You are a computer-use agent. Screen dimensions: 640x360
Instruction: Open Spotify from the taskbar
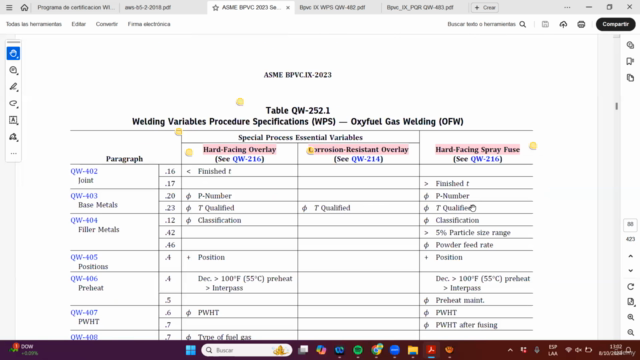coord(358,350)
